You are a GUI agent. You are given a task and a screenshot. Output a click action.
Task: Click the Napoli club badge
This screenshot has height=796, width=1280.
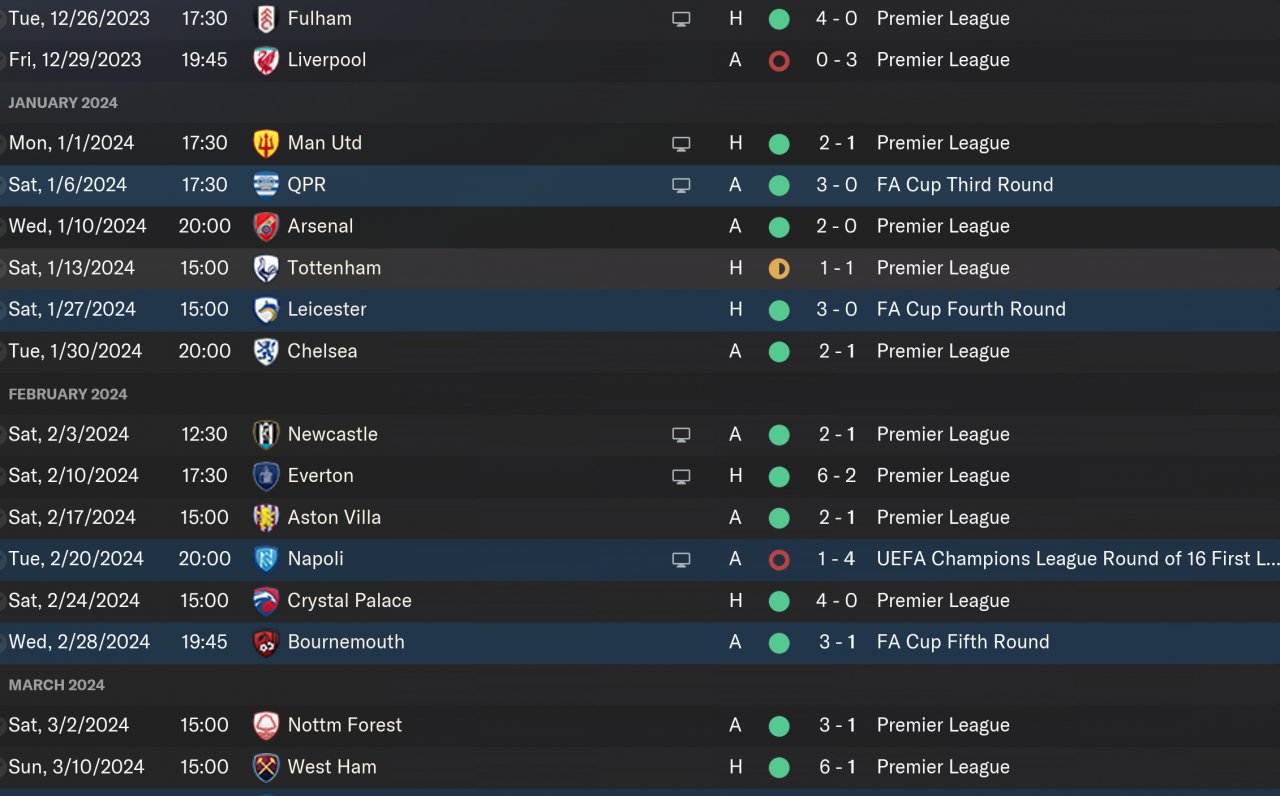[266, 559]
